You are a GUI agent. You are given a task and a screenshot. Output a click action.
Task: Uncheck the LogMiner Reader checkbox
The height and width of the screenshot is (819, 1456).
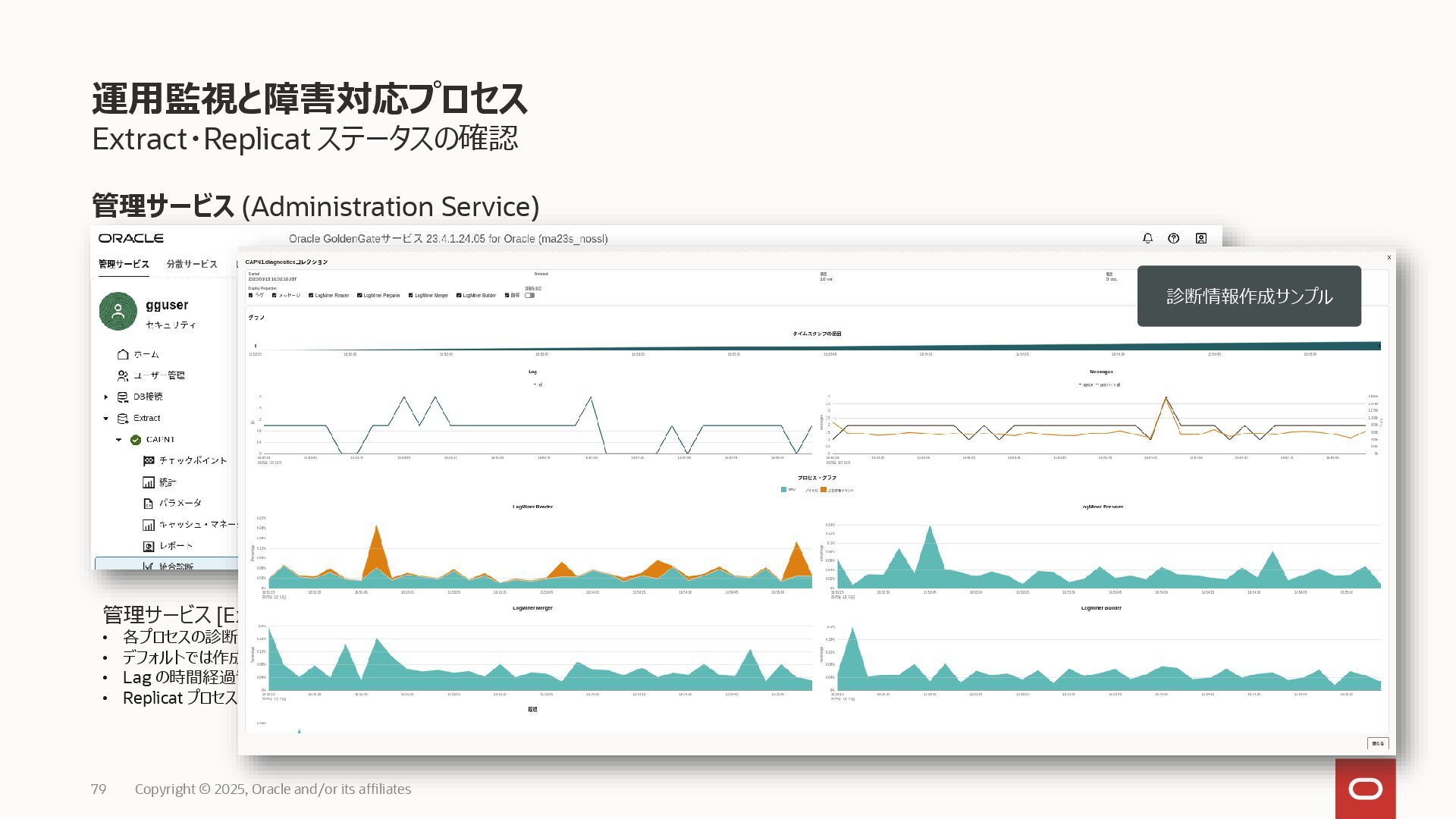pyautogui.click(x=311, y=296)
